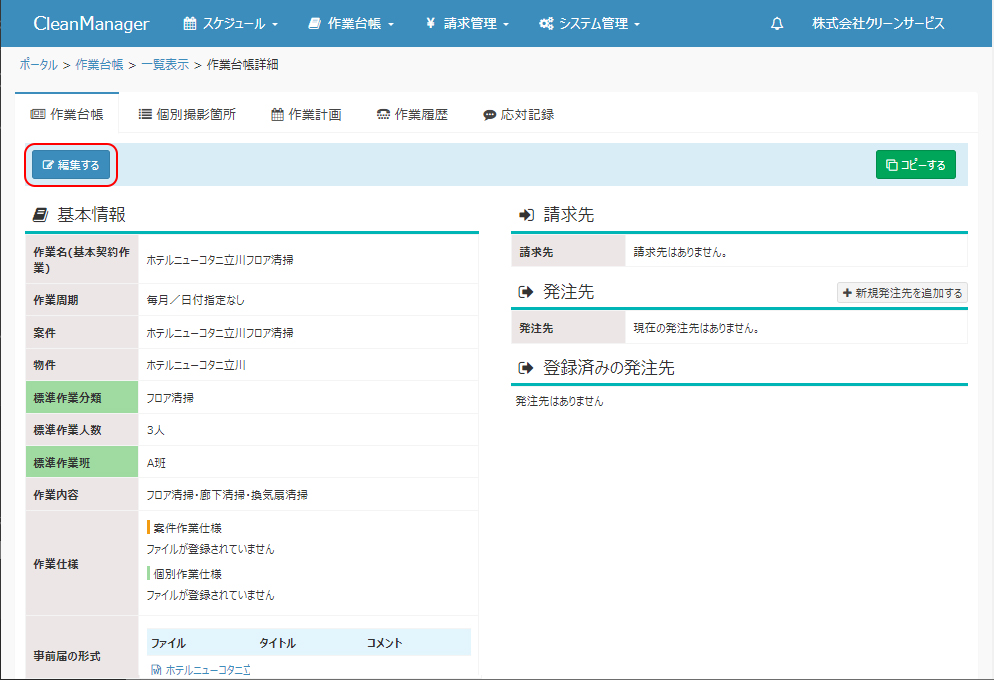Open the 作業計画 tab
994x680 pixels.
306,115
